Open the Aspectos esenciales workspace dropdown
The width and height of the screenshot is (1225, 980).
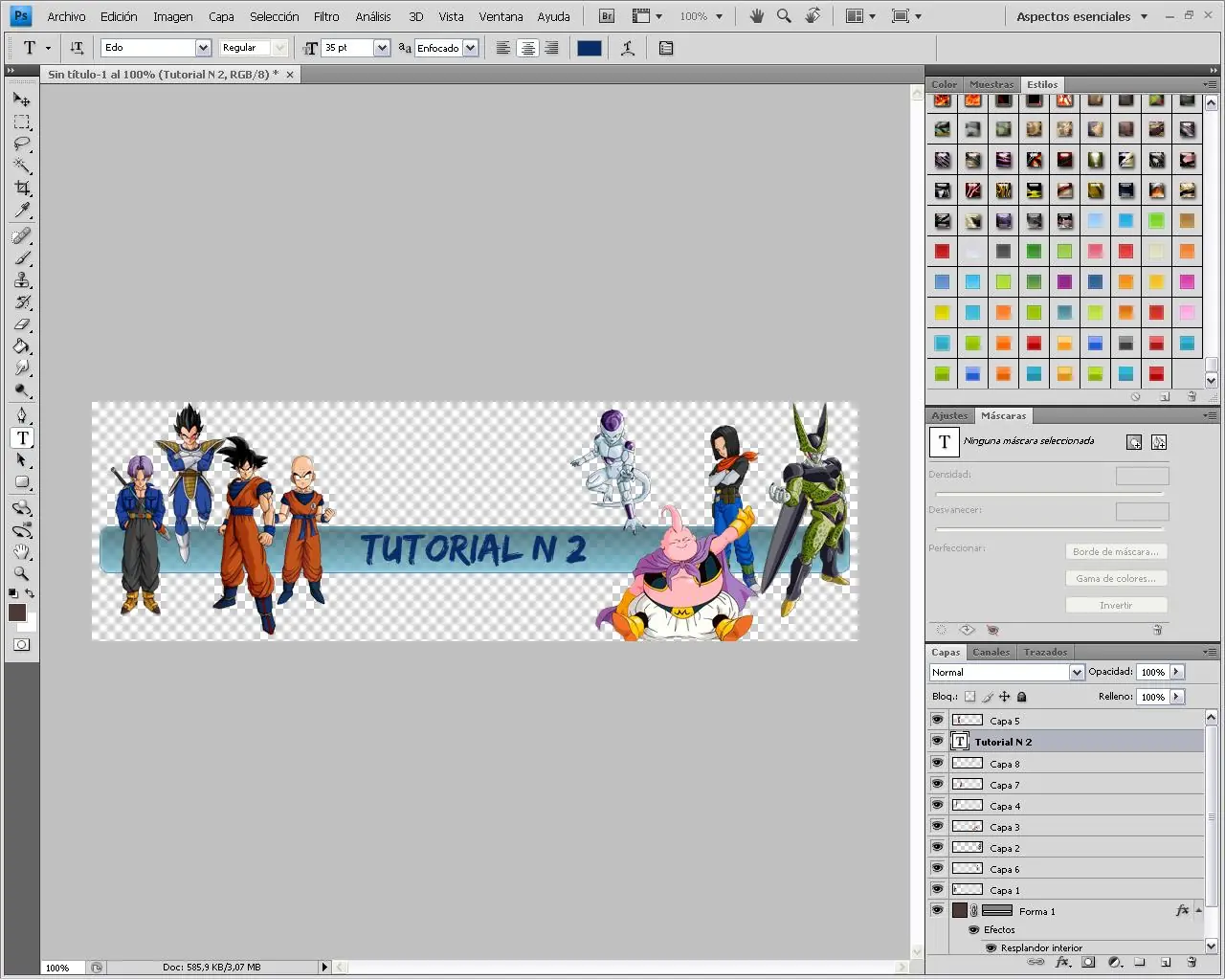(1082, 16)
